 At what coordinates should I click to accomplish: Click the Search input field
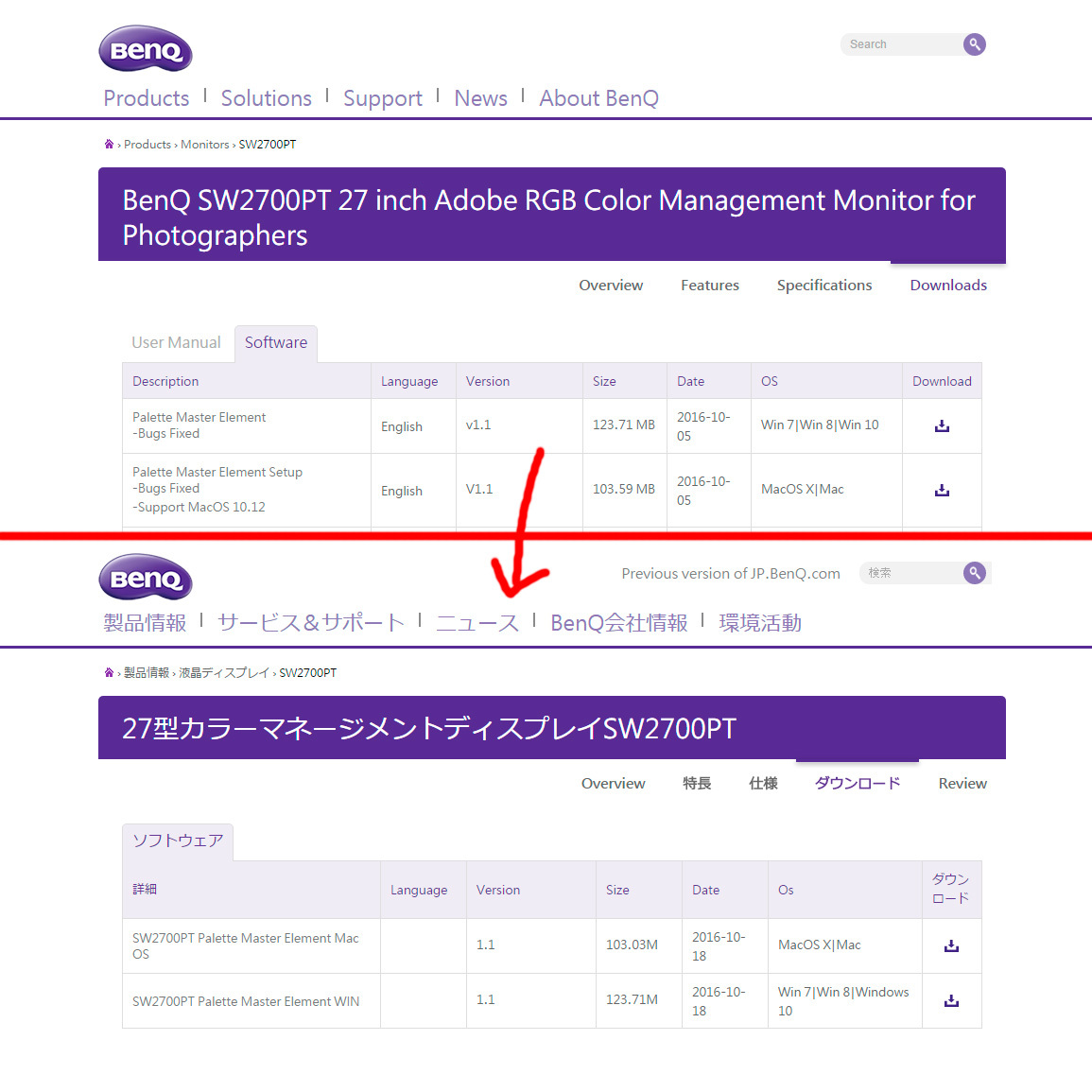click(902, 44)
